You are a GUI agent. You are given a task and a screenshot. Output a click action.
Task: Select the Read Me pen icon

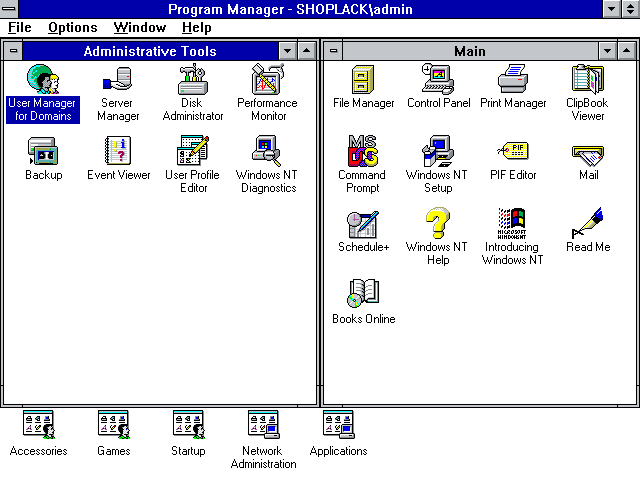coord(588,223)
